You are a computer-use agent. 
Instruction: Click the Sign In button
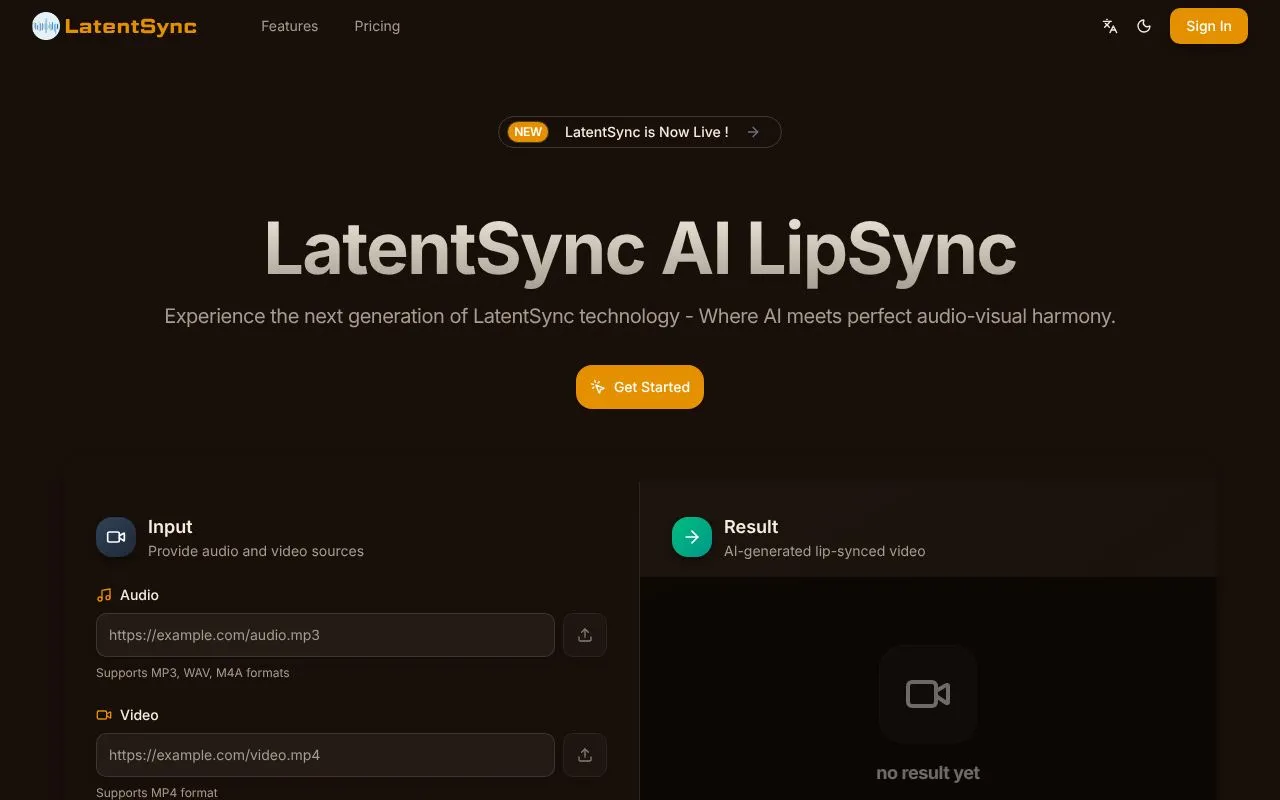1209,26
